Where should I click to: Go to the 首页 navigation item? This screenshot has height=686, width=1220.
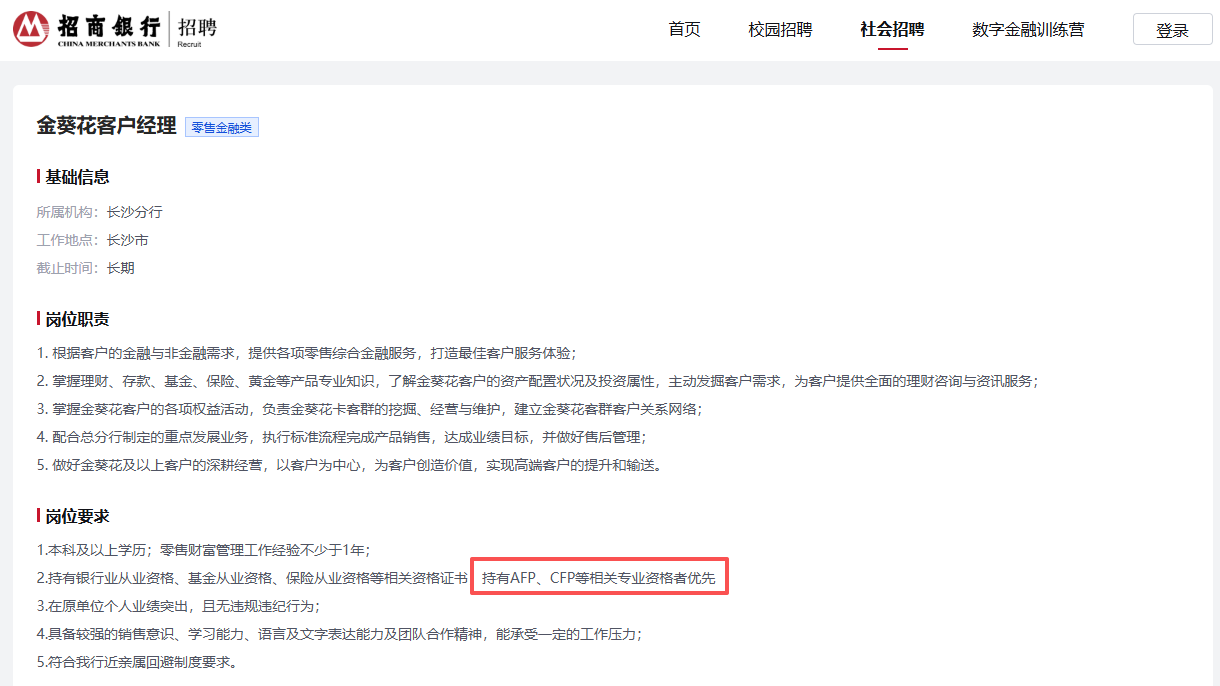[x=684, y=30]
